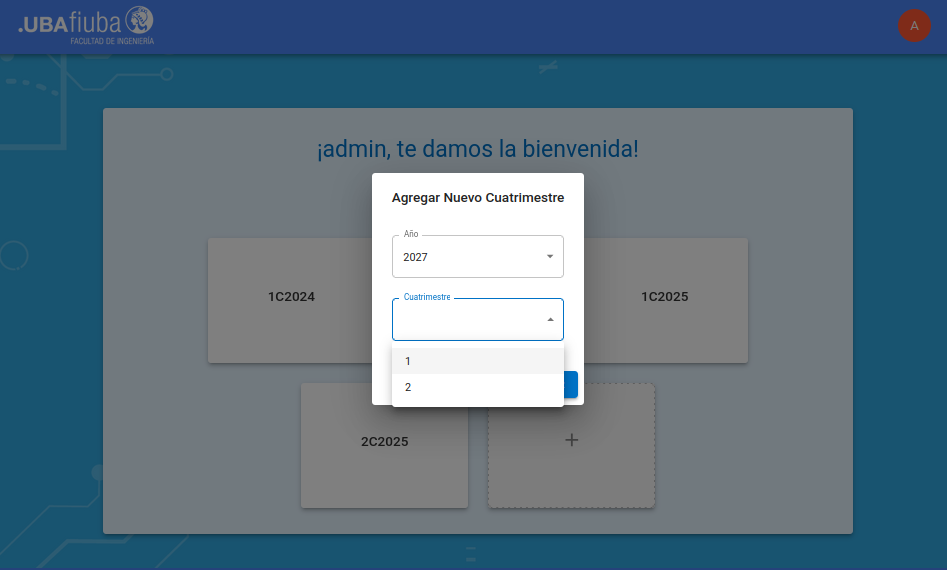Click the partially hidden blue dialog button
Screen dimensions: 947x570
(x=571, y=384)
